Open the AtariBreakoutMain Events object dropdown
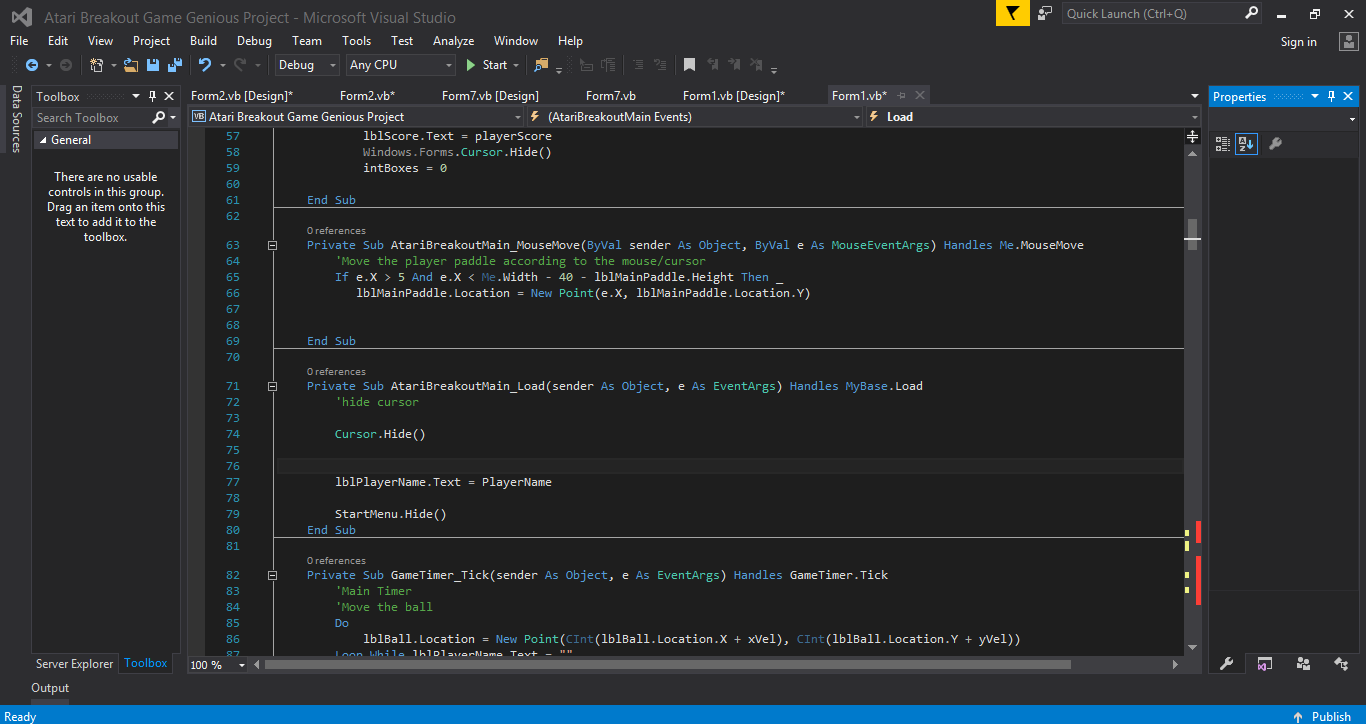 click(857, 117)
